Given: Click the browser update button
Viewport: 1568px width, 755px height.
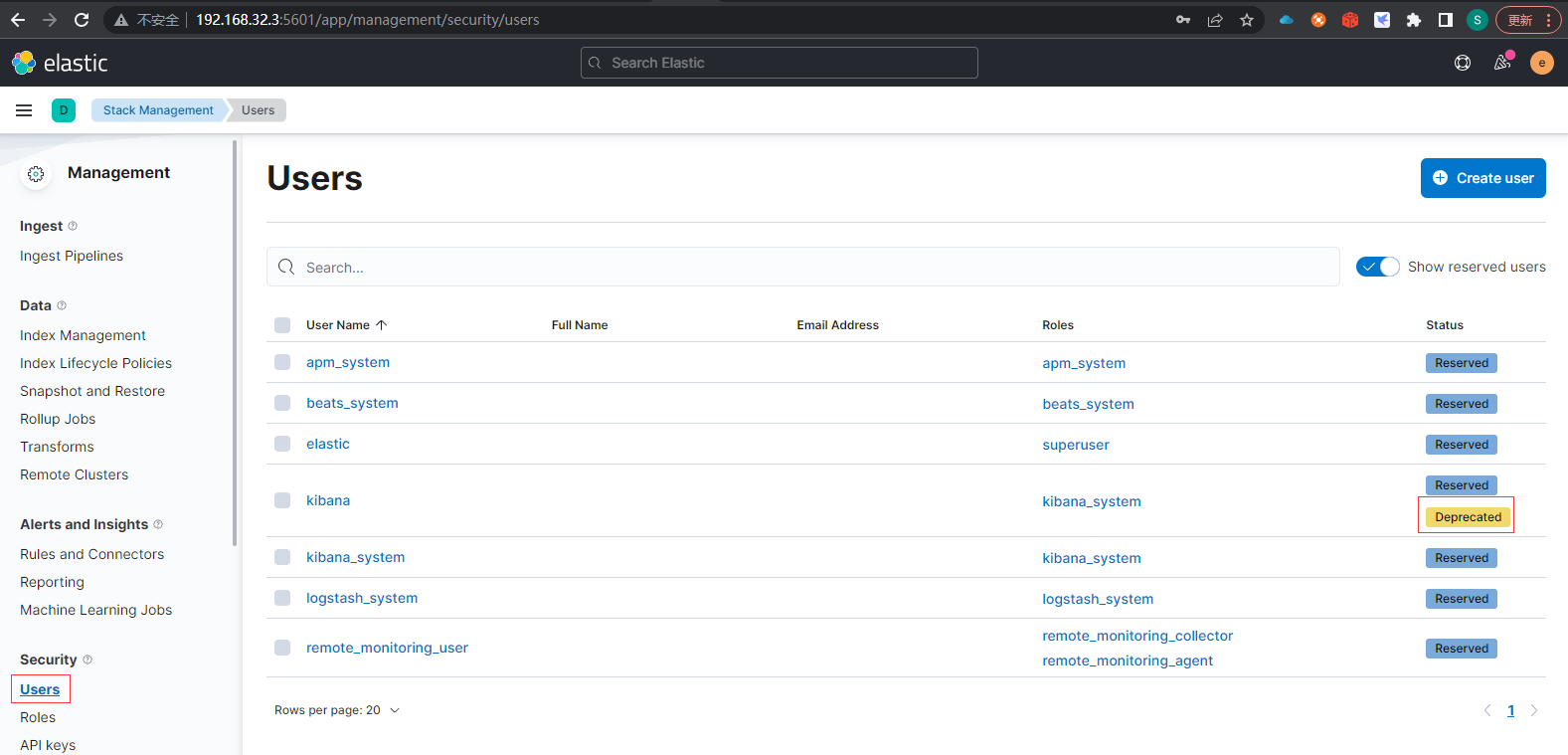Looking at the screenshot, I should click(x=1529, y=20).
